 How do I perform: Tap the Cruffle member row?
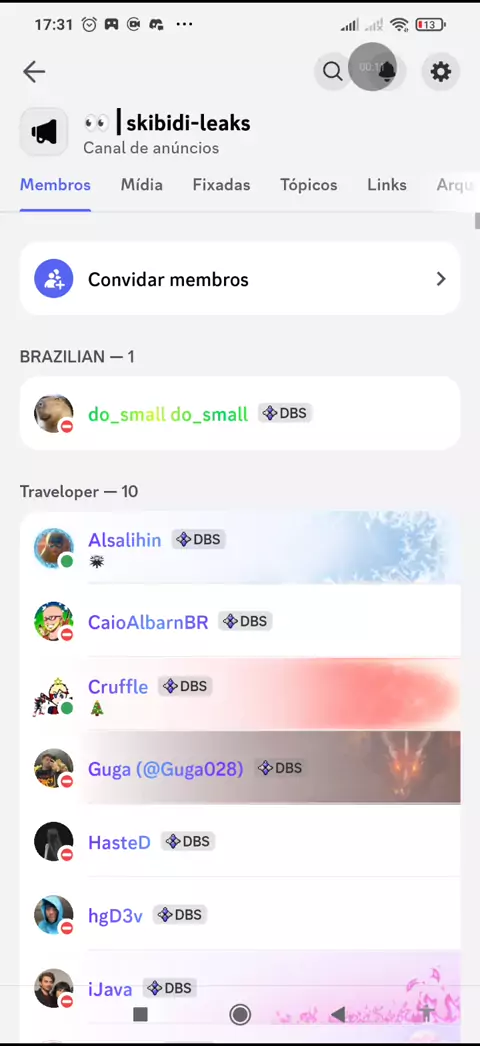click(x=240, y=694)
